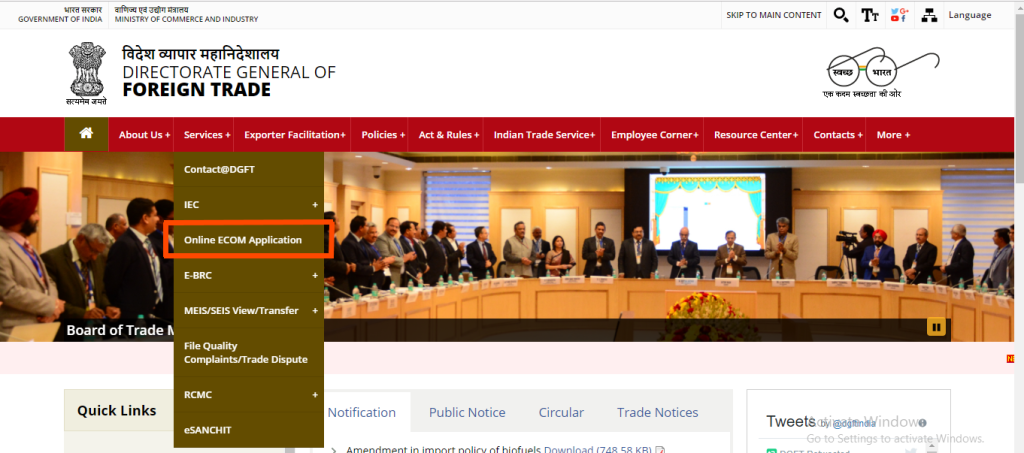Viewport: 1024px width, 453px height.
Task: Select MEIS/SEIS View/Transfer menu entry
Action: point(249,311)
